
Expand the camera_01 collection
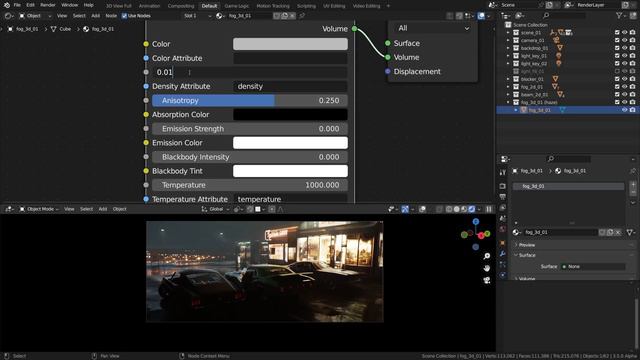click(x=508, y=40)
